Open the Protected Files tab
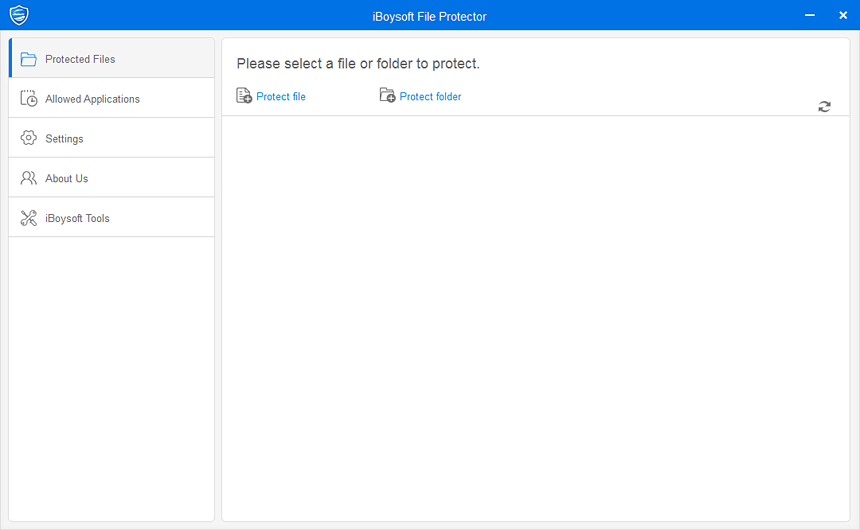The width and height of the screenshot is (860, 530). (80, 59)
